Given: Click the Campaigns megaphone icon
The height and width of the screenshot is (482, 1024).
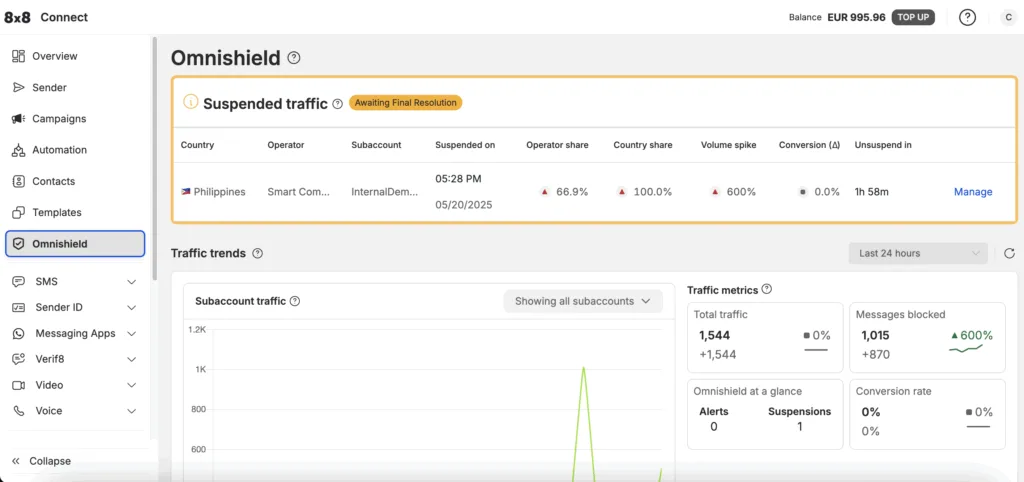Looking at the screenshot, I should coord(18,119).
